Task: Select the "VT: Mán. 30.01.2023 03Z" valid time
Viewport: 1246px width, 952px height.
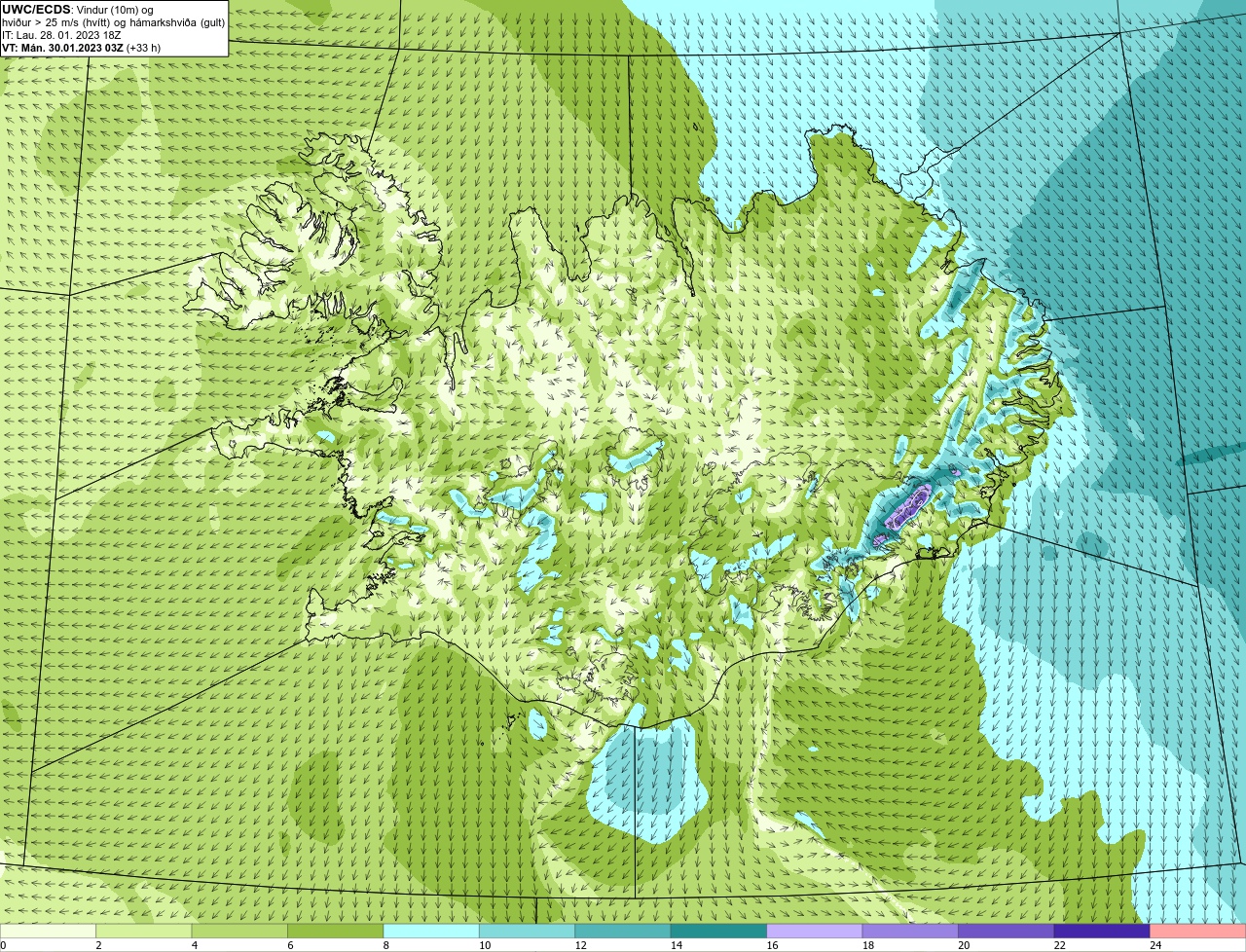Action: pos(62,48)
